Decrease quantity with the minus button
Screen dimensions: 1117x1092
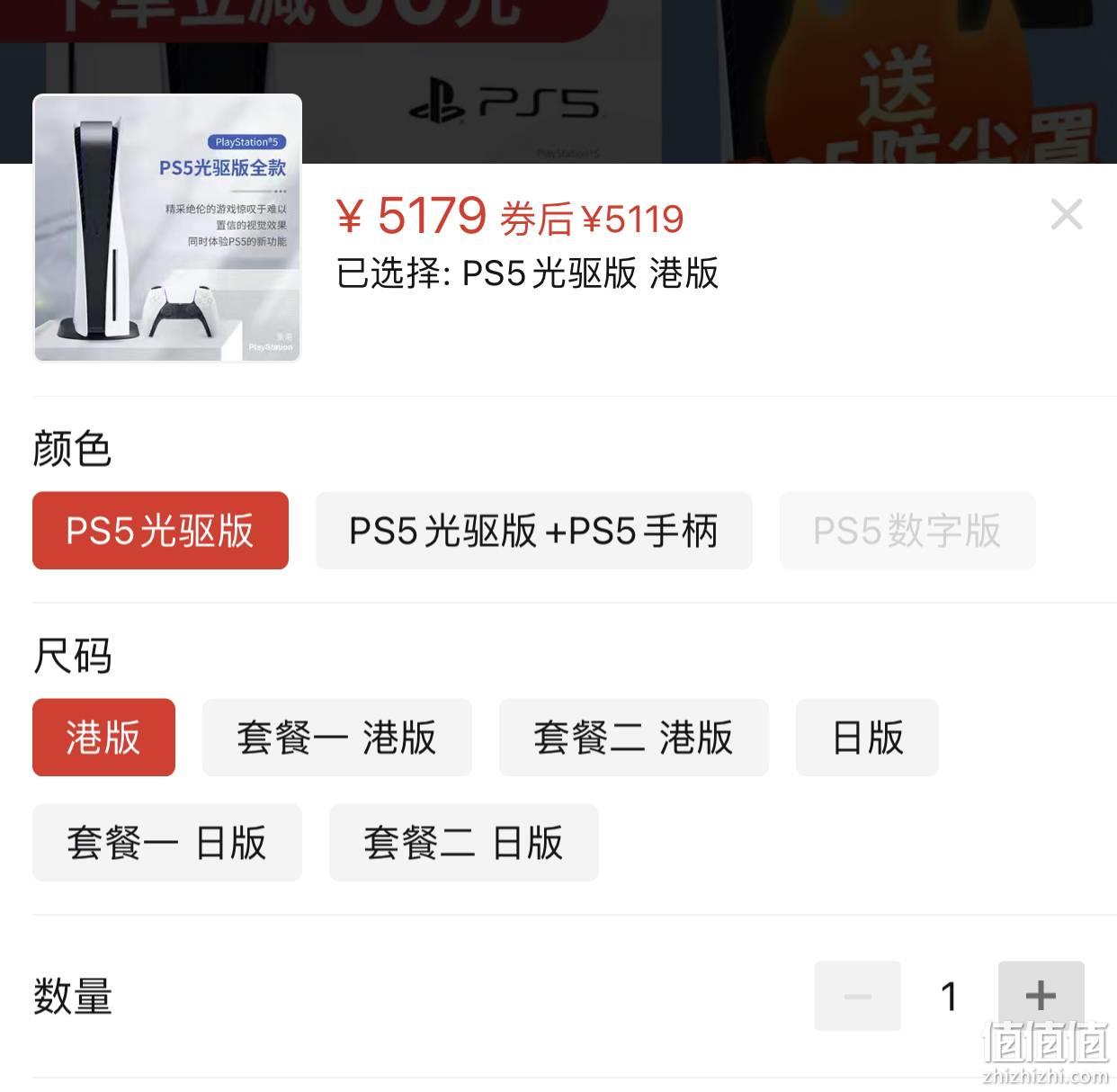(858, 996)
